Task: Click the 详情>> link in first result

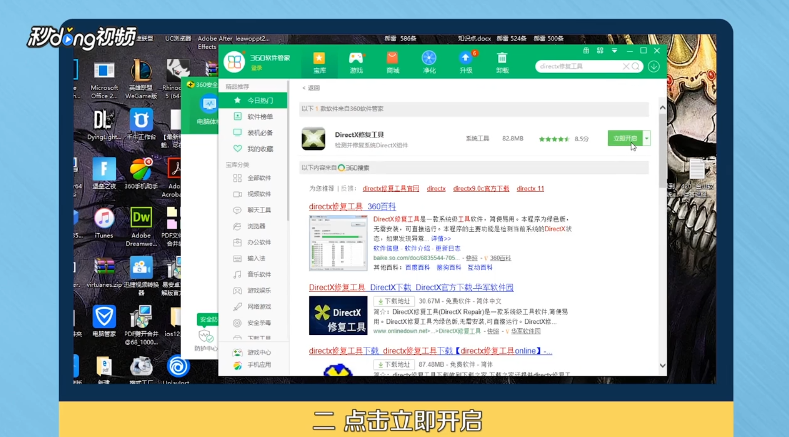Action: pos(441,239)
